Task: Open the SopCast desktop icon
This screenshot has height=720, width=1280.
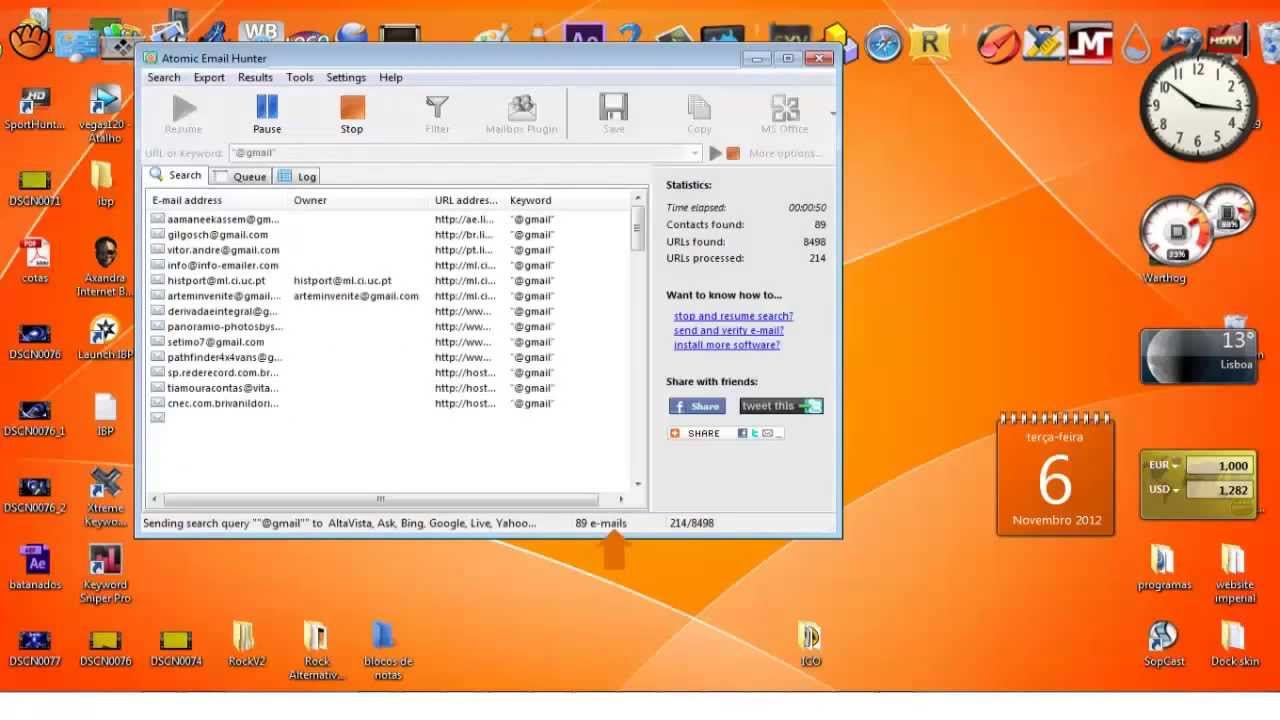Action: coord(1163,645)
